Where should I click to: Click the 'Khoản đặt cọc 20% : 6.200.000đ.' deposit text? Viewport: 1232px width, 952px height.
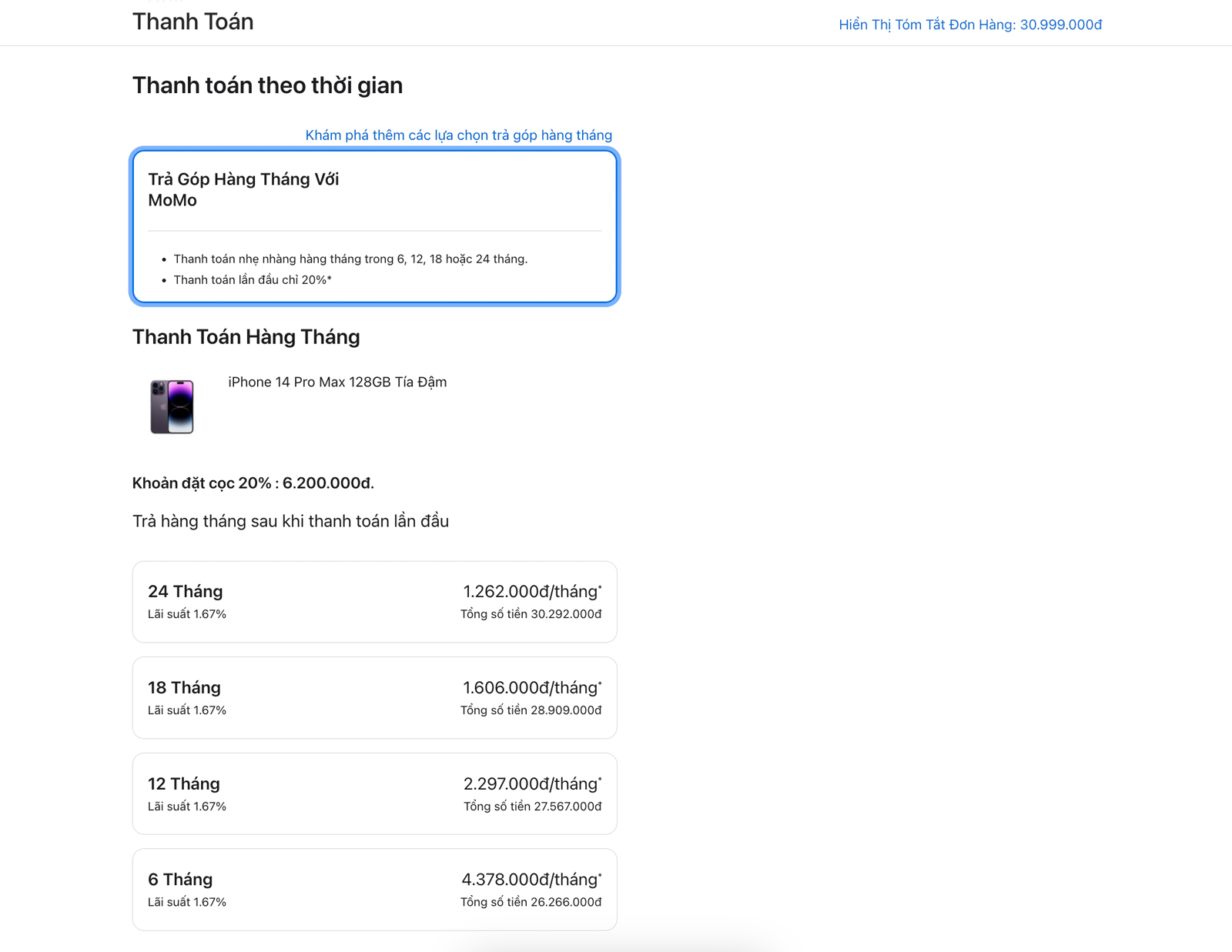point(253,483)
